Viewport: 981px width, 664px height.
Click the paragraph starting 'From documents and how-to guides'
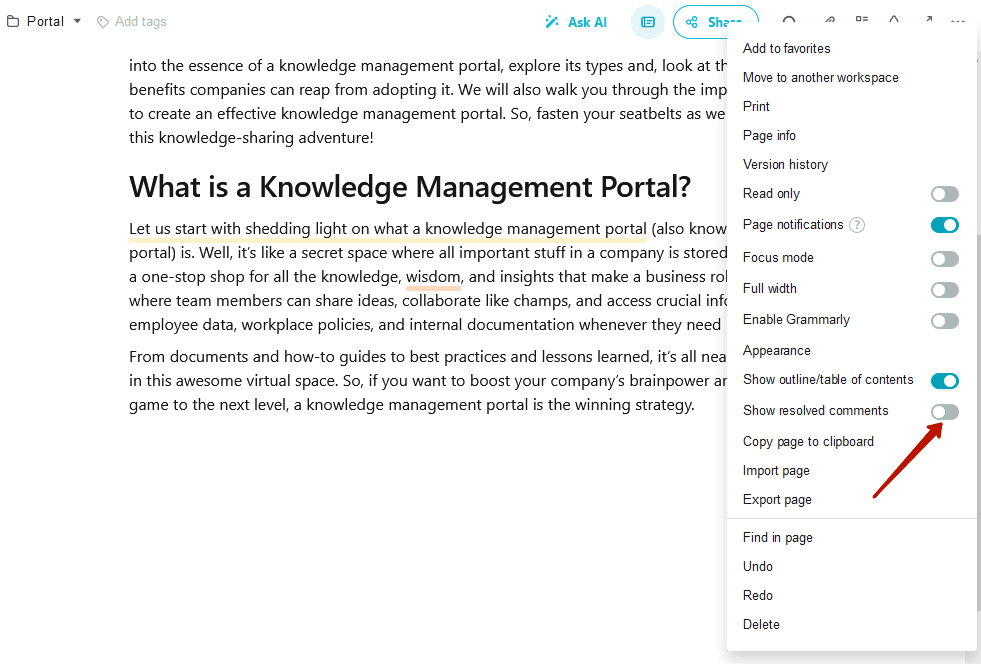(428, 381)
